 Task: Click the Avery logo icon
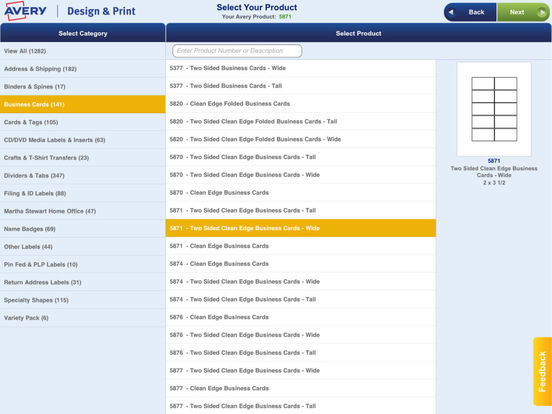pos(25,11)
